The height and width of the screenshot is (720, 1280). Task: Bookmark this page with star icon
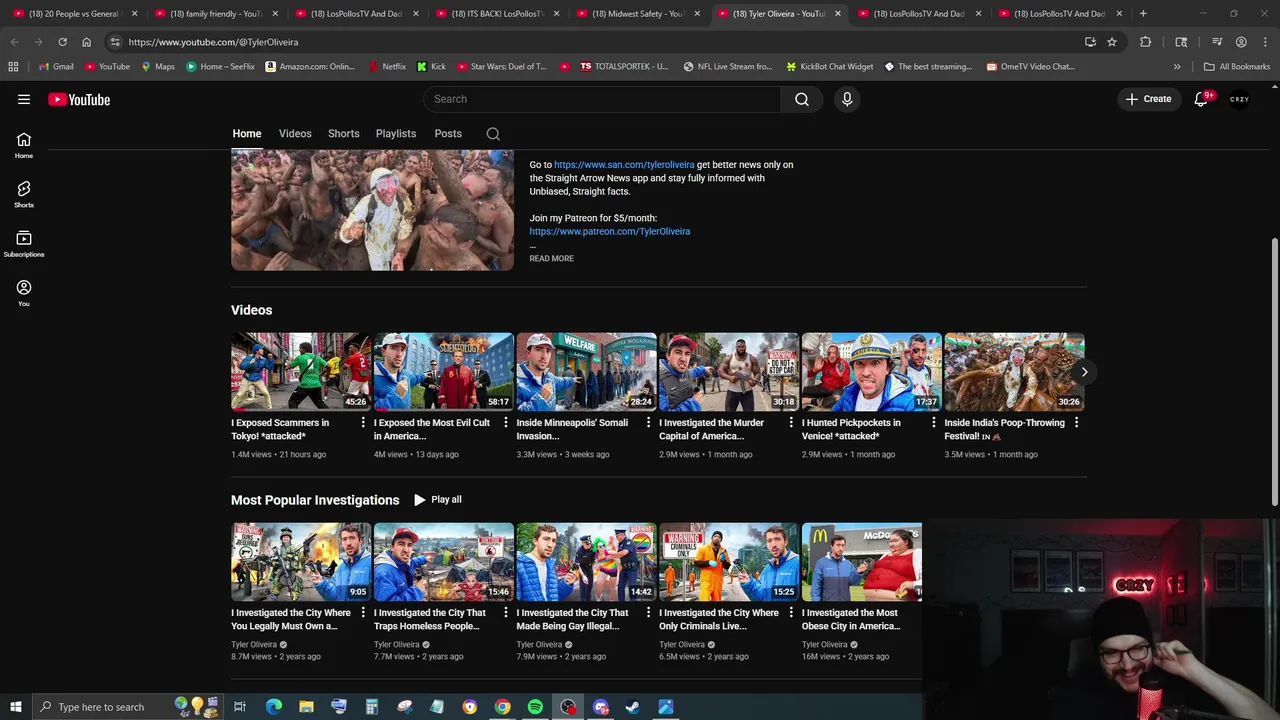point(1111,42)
